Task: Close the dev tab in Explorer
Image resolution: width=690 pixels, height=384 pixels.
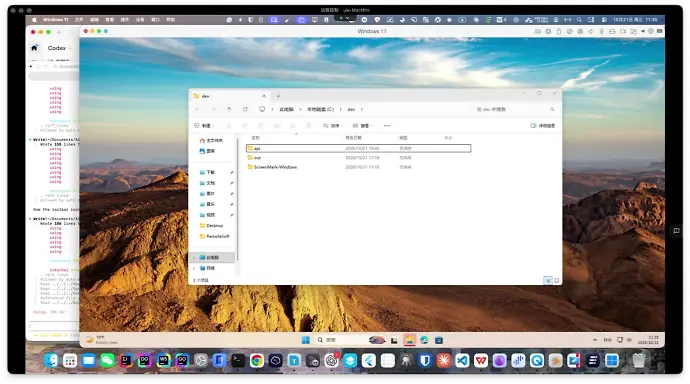Action: pos(264,96)
